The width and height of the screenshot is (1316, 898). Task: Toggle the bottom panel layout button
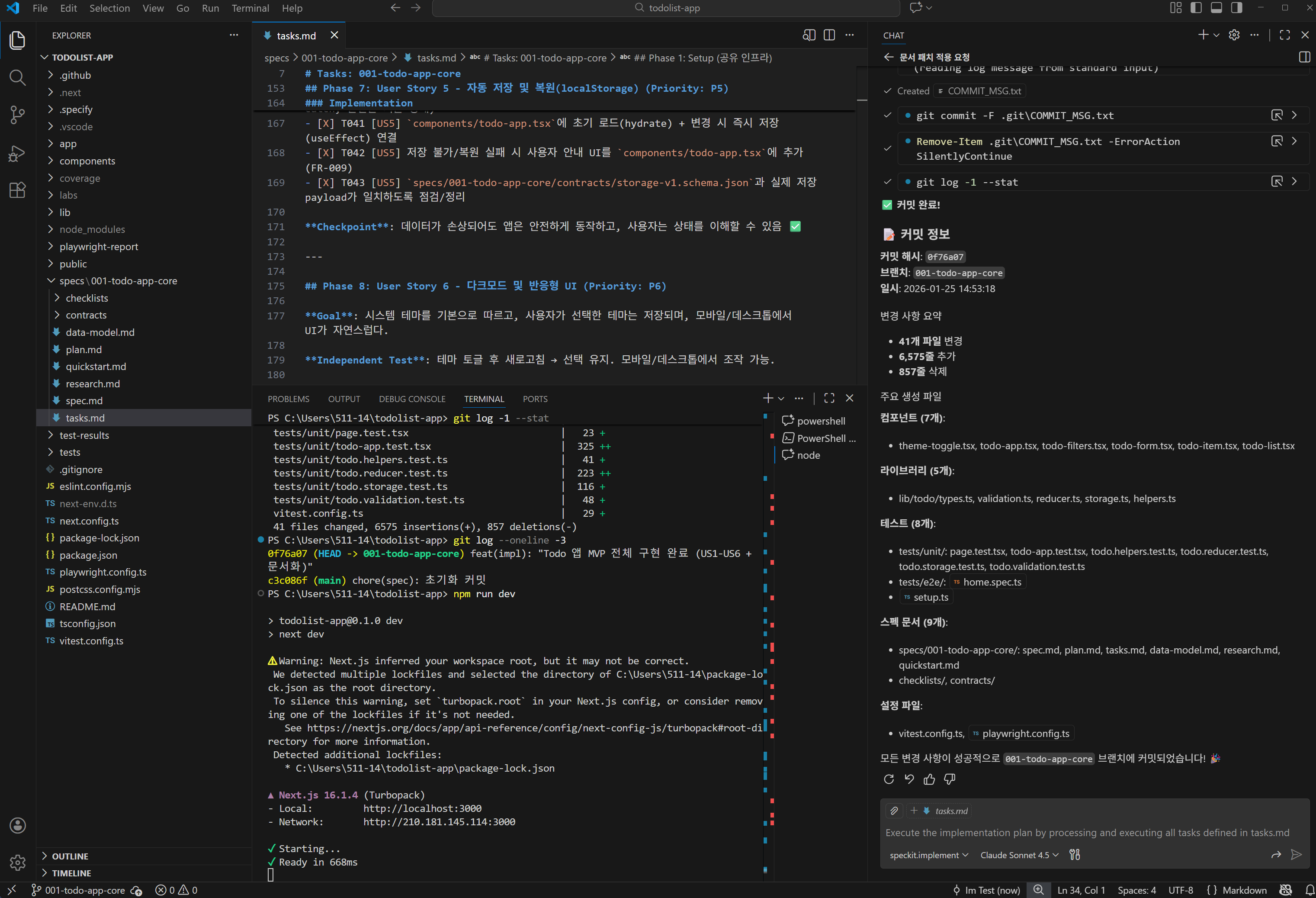click(x=1216, y=8)
